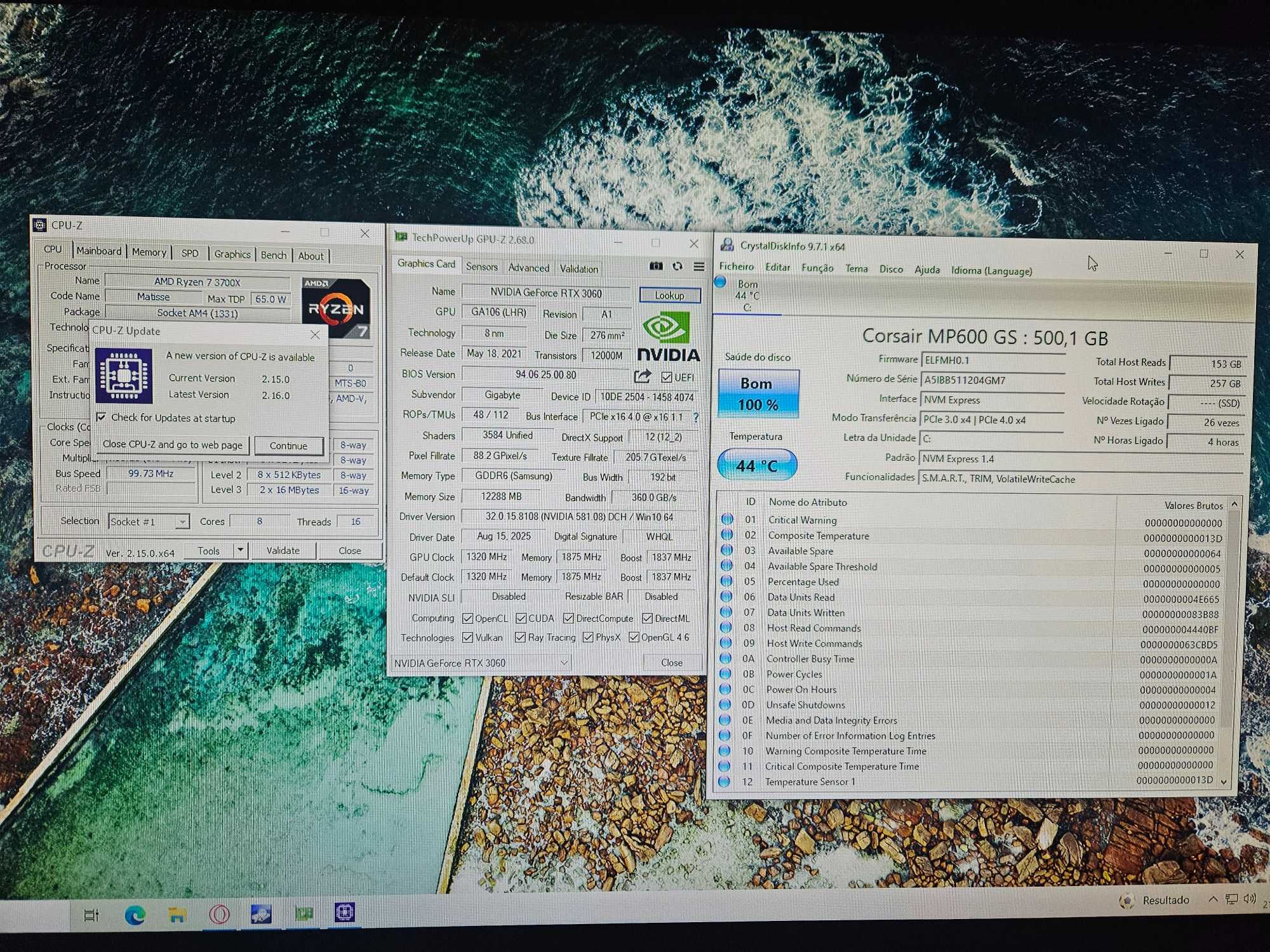Toggle Check for Updates at startup
The height and width of the screenshot is (952, 1270).
coord(101,417)
